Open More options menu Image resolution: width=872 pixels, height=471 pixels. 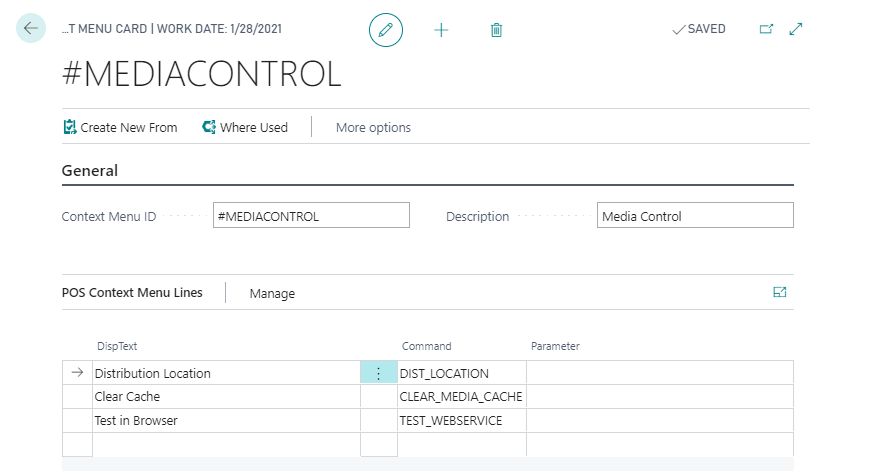click(373, 127)
